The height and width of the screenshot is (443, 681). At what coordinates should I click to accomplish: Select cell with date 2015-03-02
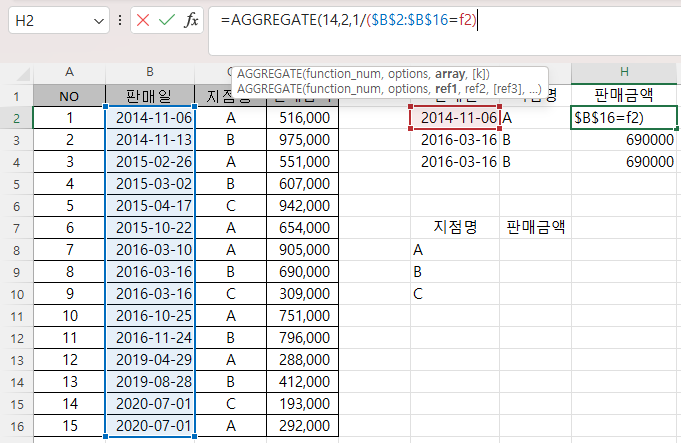coord(150,184)
